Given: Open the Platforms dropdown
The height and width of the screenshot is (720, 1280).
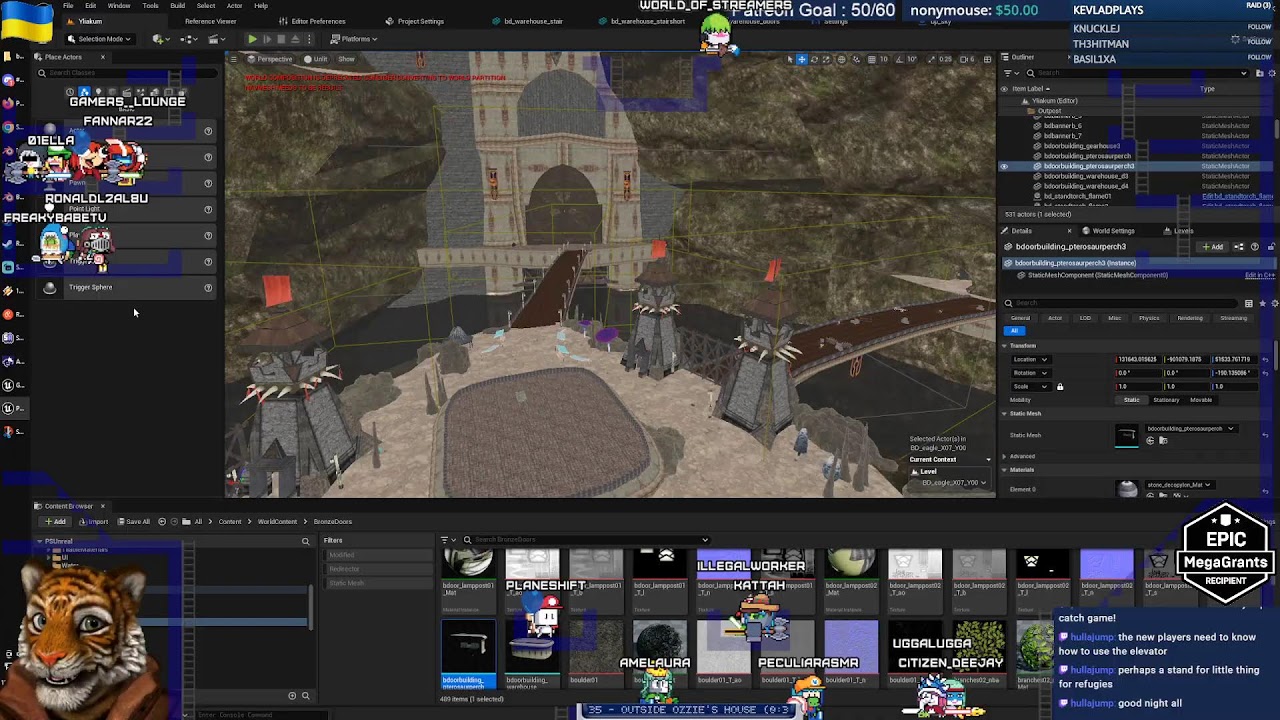Looking at the screenshot, I should (354, 39).
